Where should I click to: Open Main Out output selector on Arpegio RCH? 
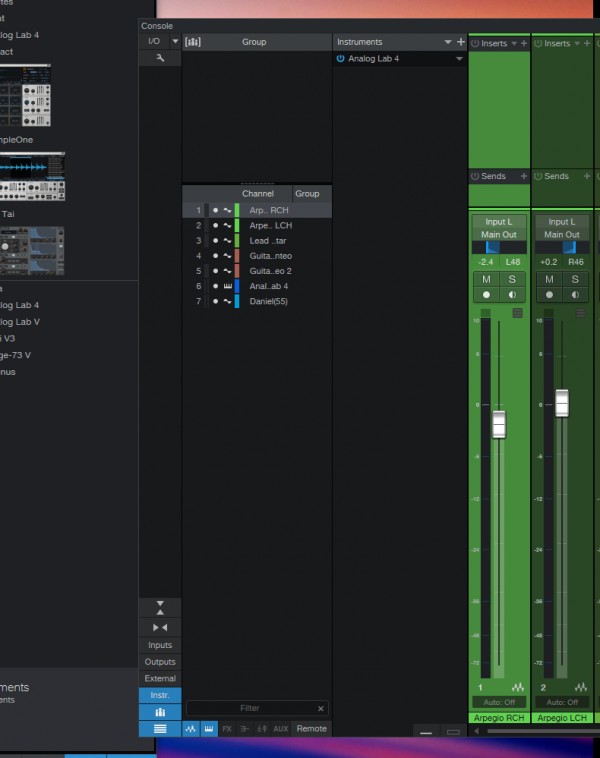[499, 234]
